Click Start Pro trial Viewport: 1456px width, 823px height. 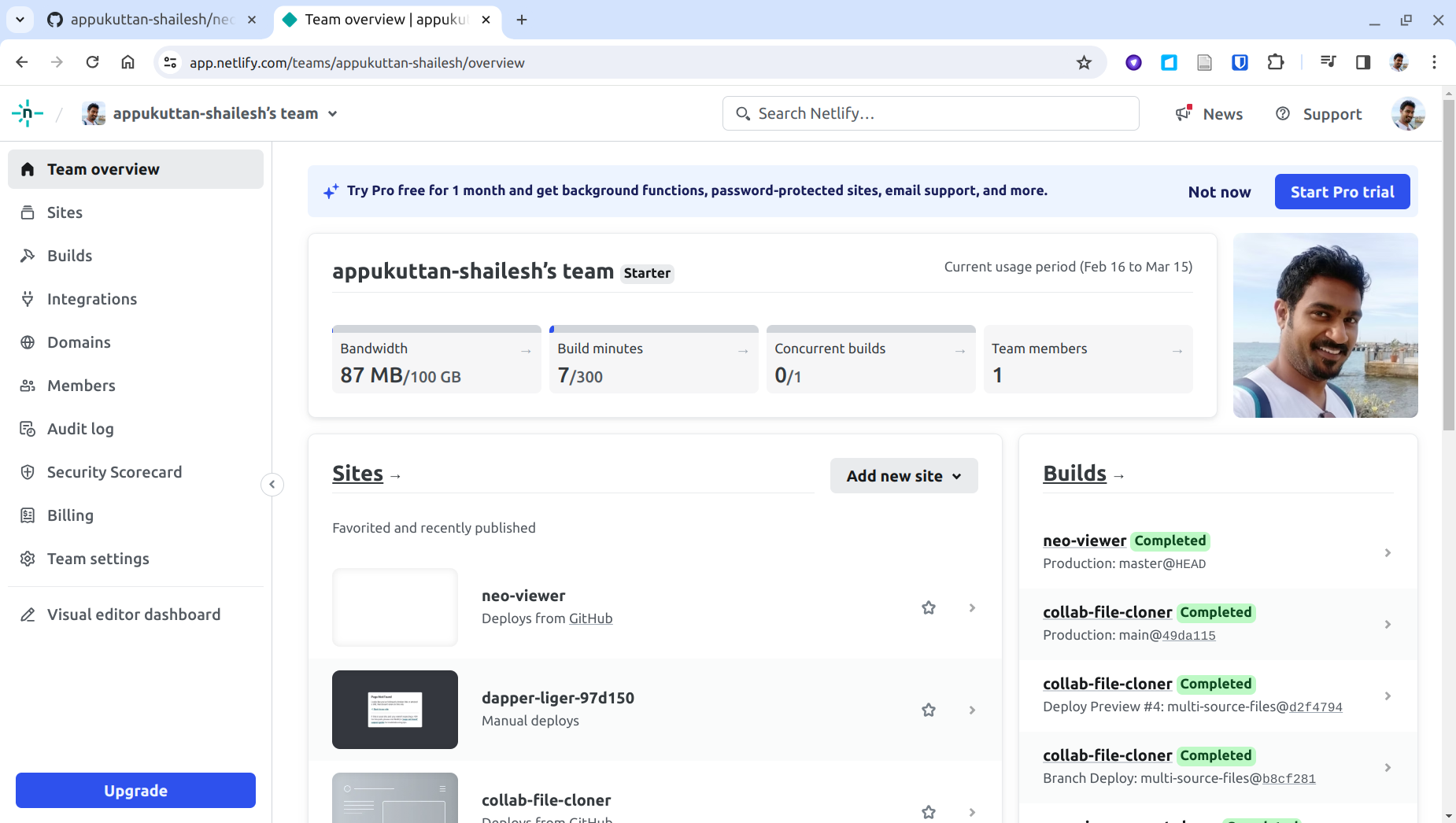(1341, 191)
